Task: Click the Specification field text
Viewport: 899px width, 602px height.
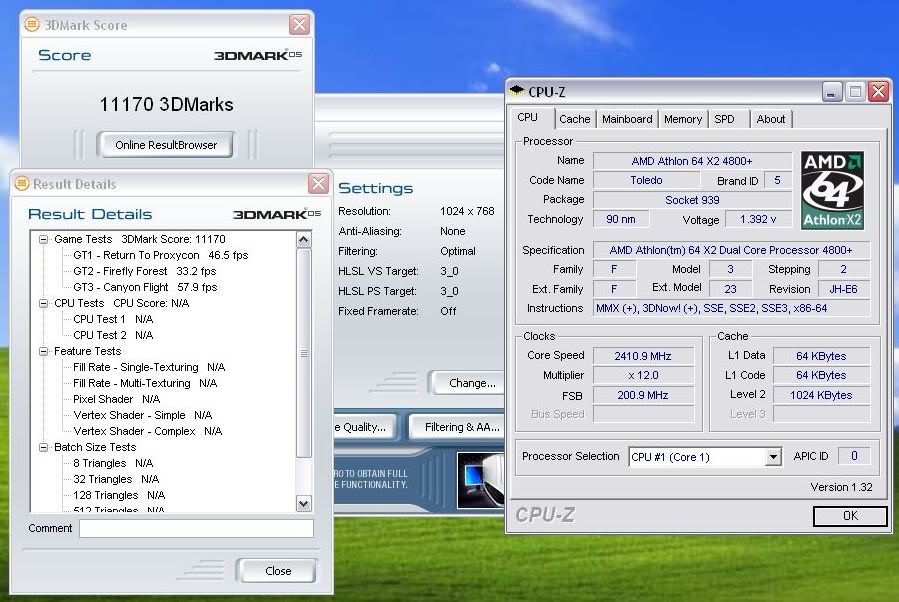Action: click(731, 250)
